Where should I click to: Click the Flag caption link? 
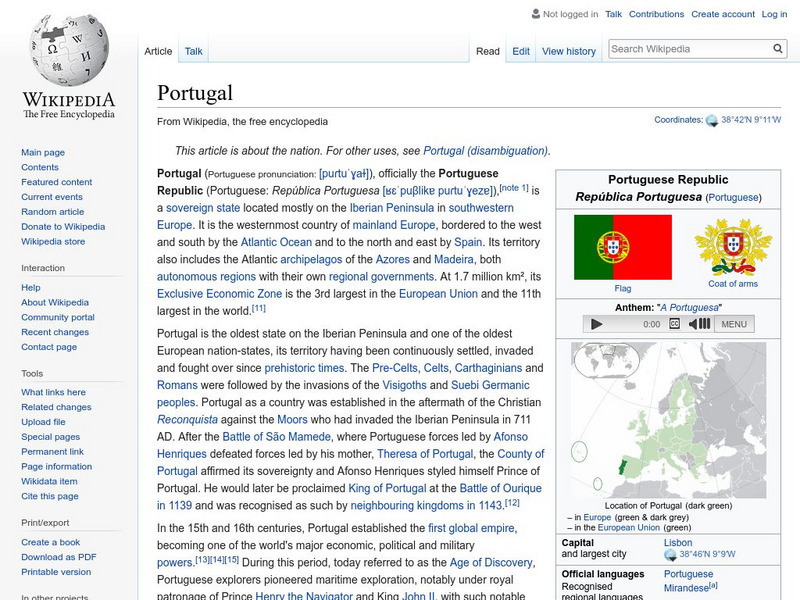click(622, 289)
